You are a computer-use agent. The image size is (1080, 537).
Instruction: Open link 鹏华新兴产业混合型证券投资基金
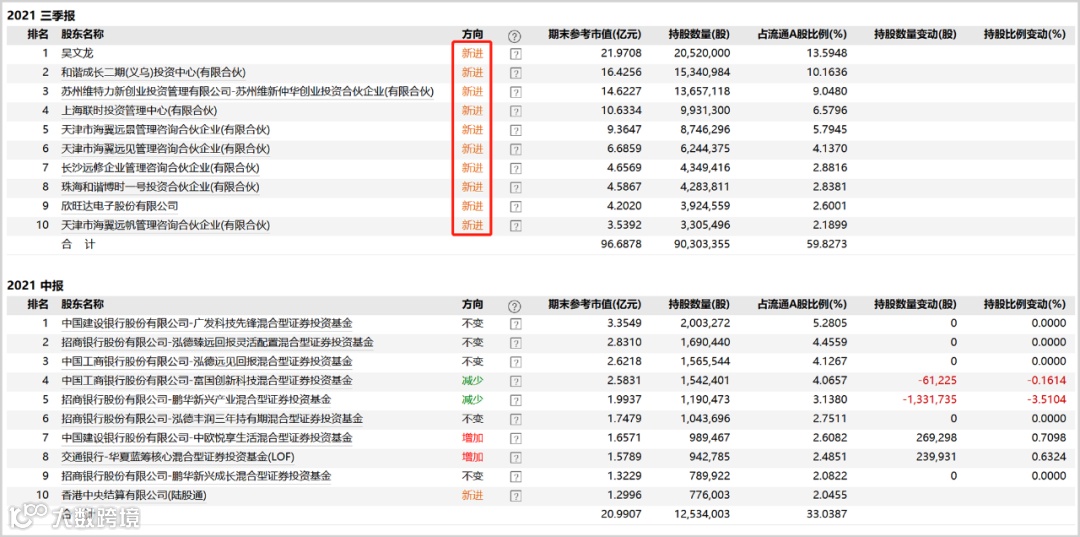pyautogui.click(x=196, y=399)
